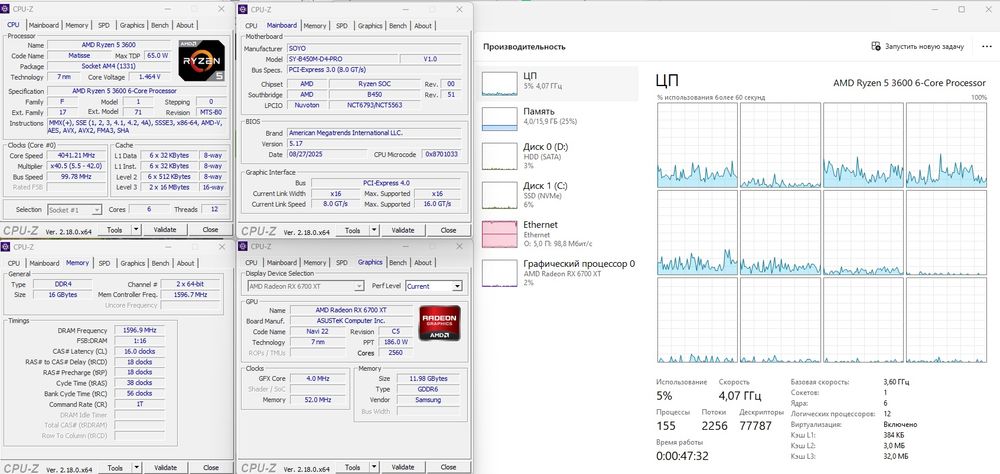The height and width of the screenshot is (474, 1000).
Task: Click Tools button in CPU window
Action: 115,230
